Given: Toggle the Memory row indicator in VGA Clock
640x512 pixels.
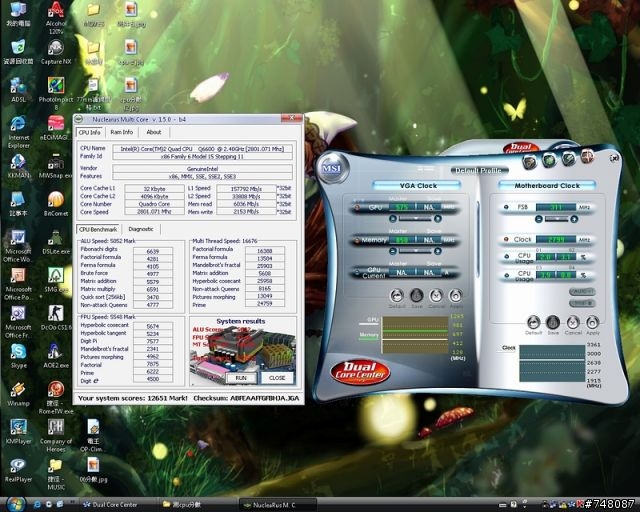Looking at the screenshot, I should [x=357, y=240].
